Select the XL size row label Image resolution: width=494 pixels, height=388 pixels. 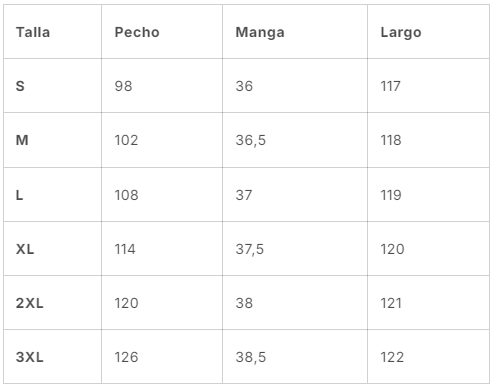pyautogui.click(x=25, y=249)
